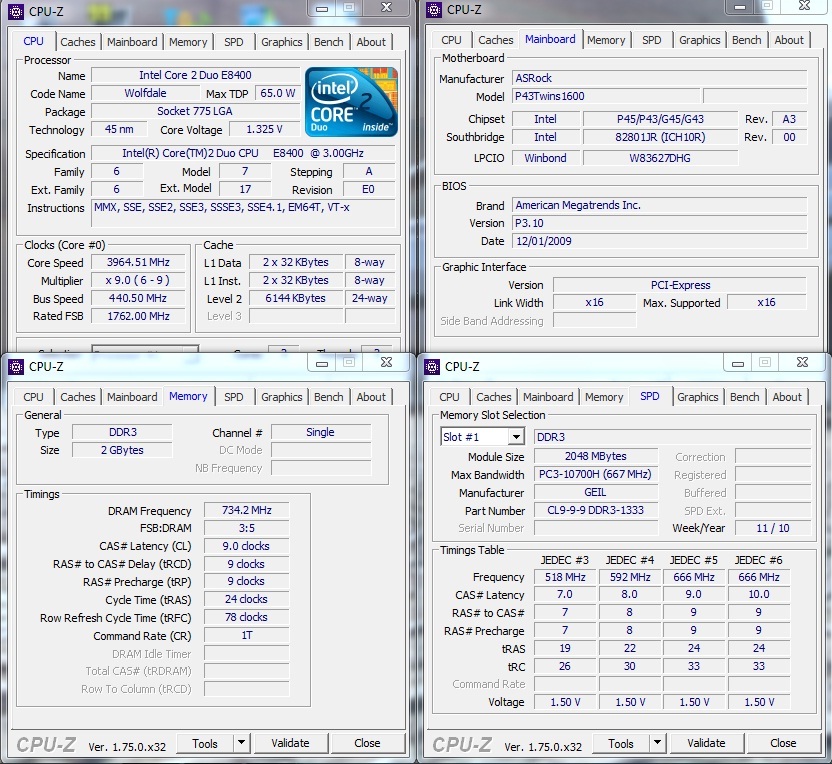Select the SPD tab in the Memory window

pyautogui.click(x=233, y=397)
